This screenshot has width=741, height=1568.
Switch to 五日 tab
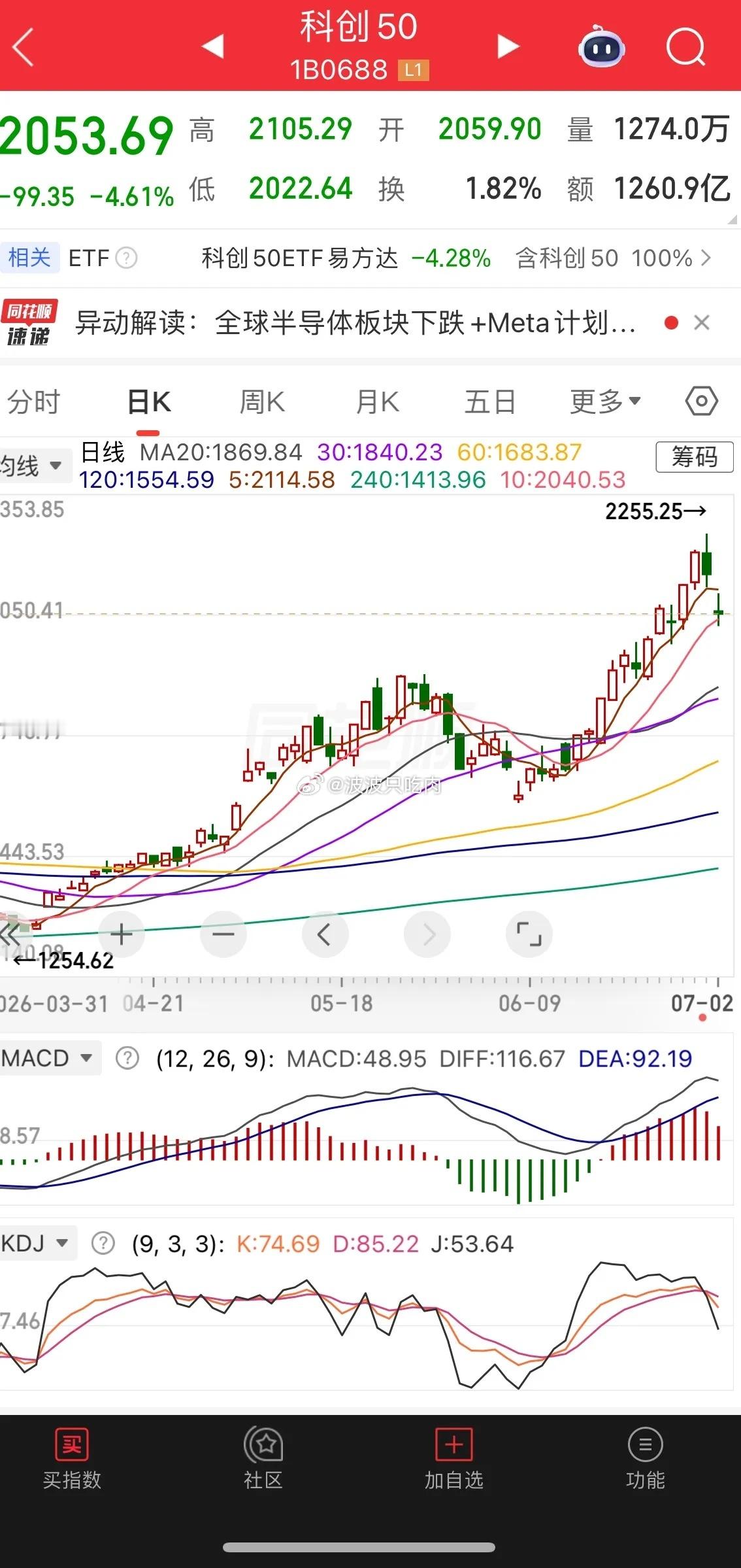coord(490,401)
